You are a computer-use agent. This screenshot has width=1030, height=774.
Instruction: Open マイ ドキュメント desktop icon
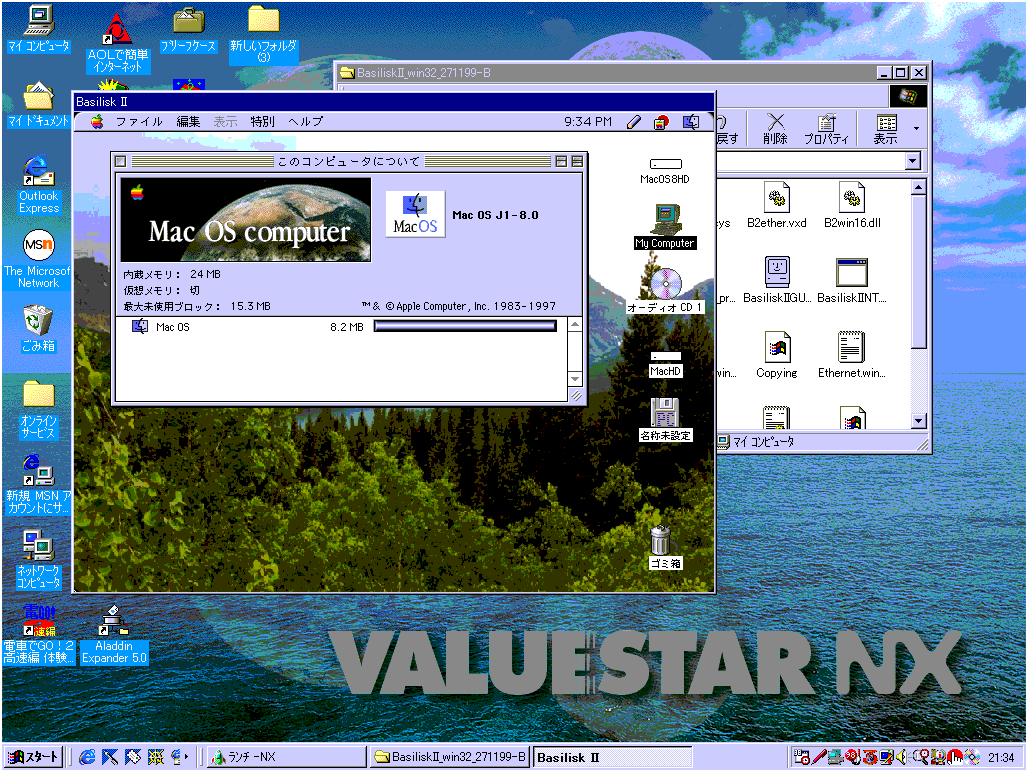click(38, 105)
